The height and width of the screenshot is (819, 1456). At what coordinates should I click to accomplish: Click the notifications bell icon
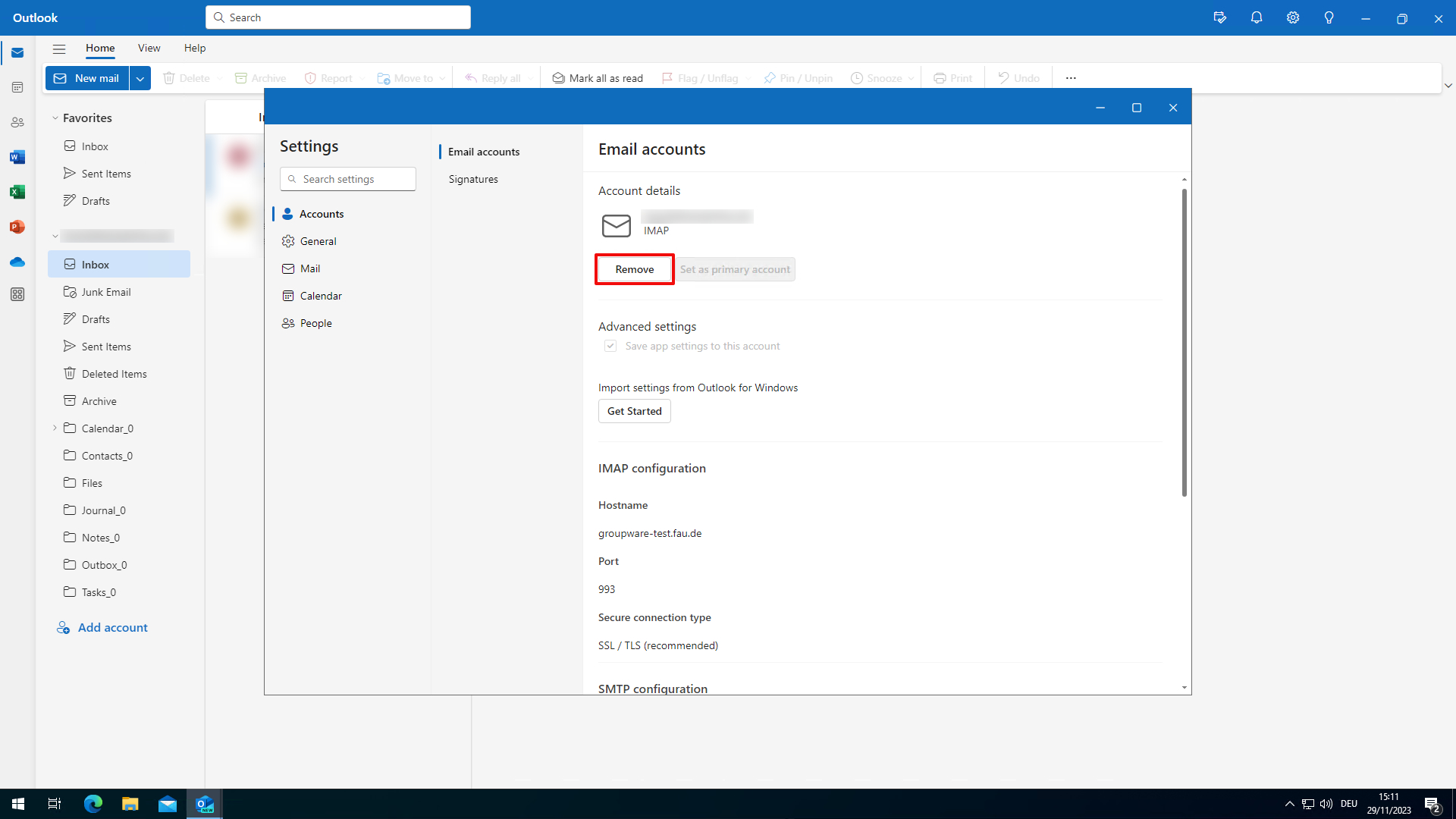tap(1257, 18)
